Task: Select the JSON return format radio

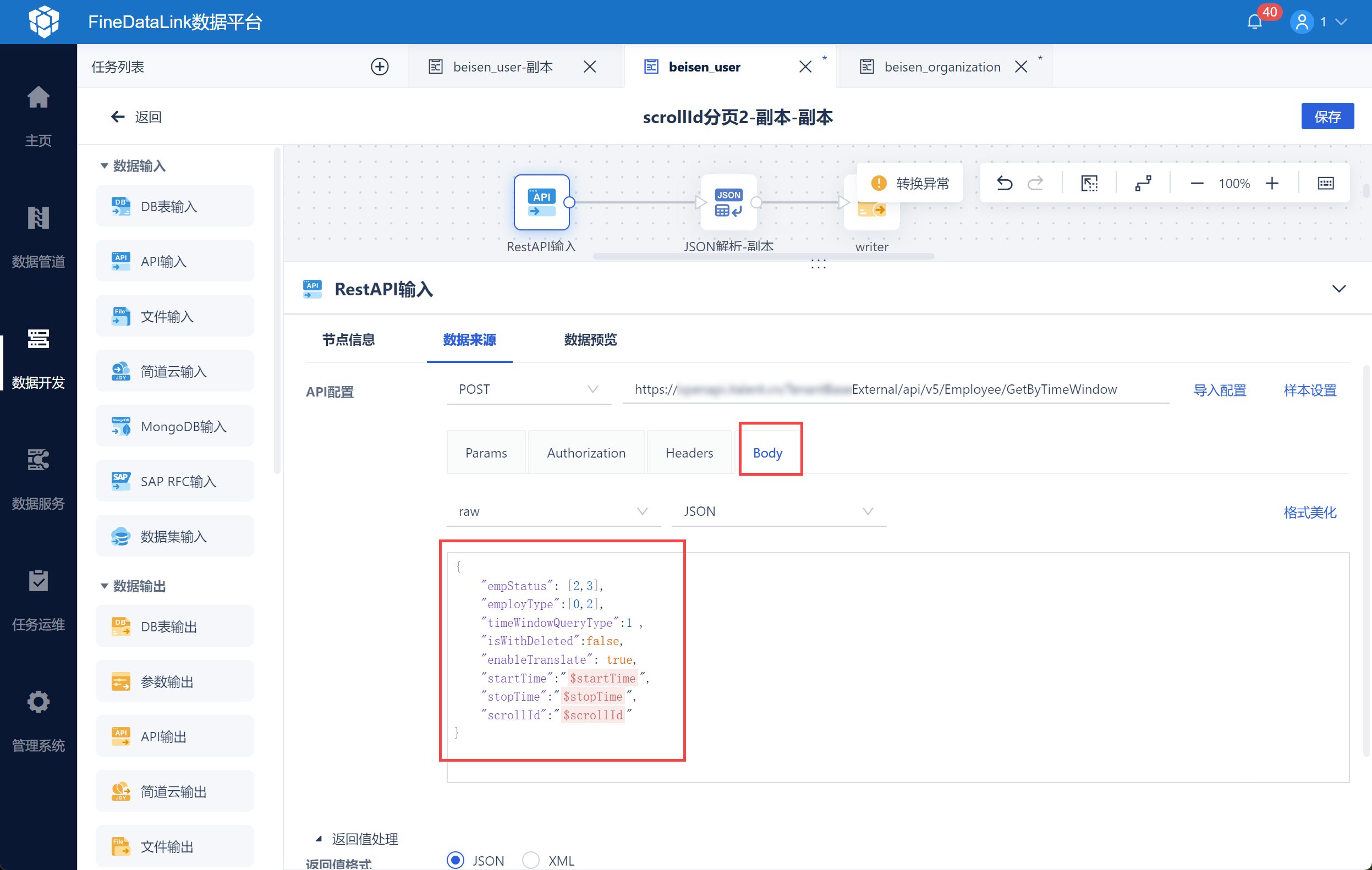Action: coord(455,860)
